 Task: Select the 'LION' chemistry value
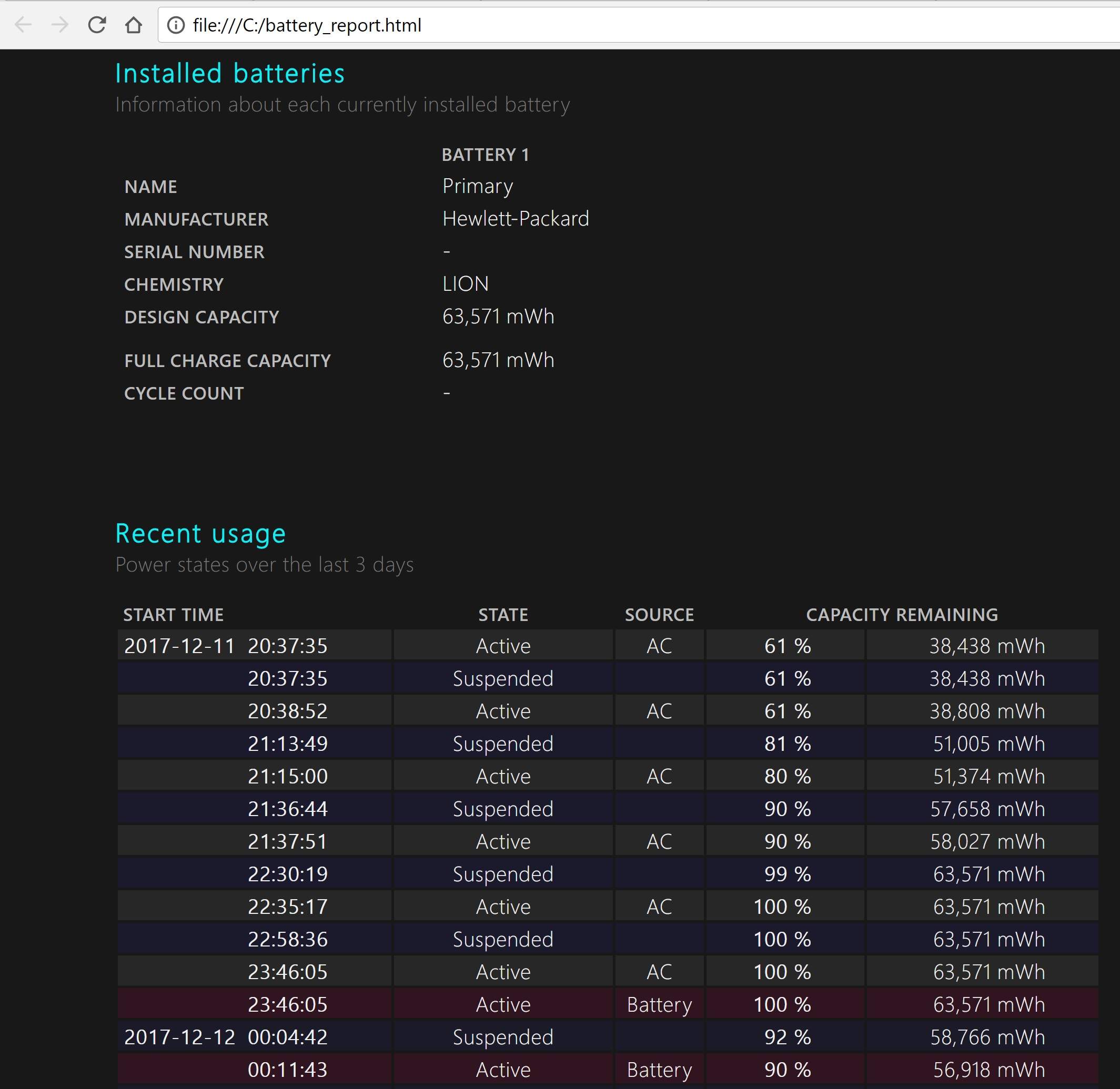pyautogui.click(x=465, y=284)
